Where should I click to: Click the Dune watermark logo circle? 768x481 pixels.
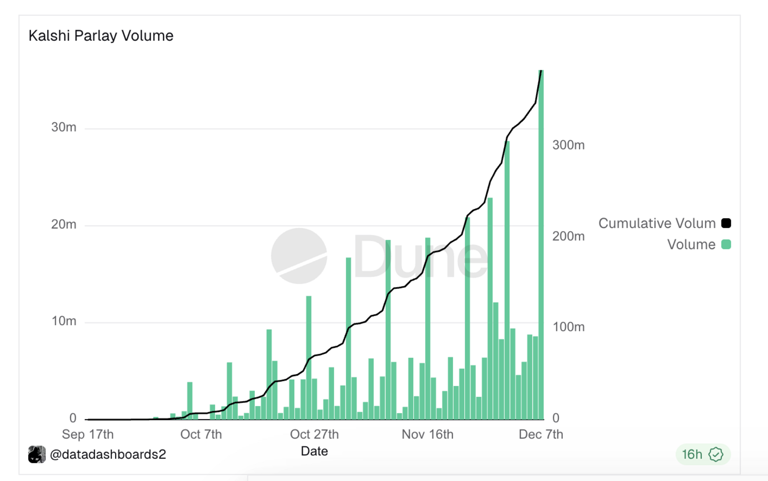(299, 256)
